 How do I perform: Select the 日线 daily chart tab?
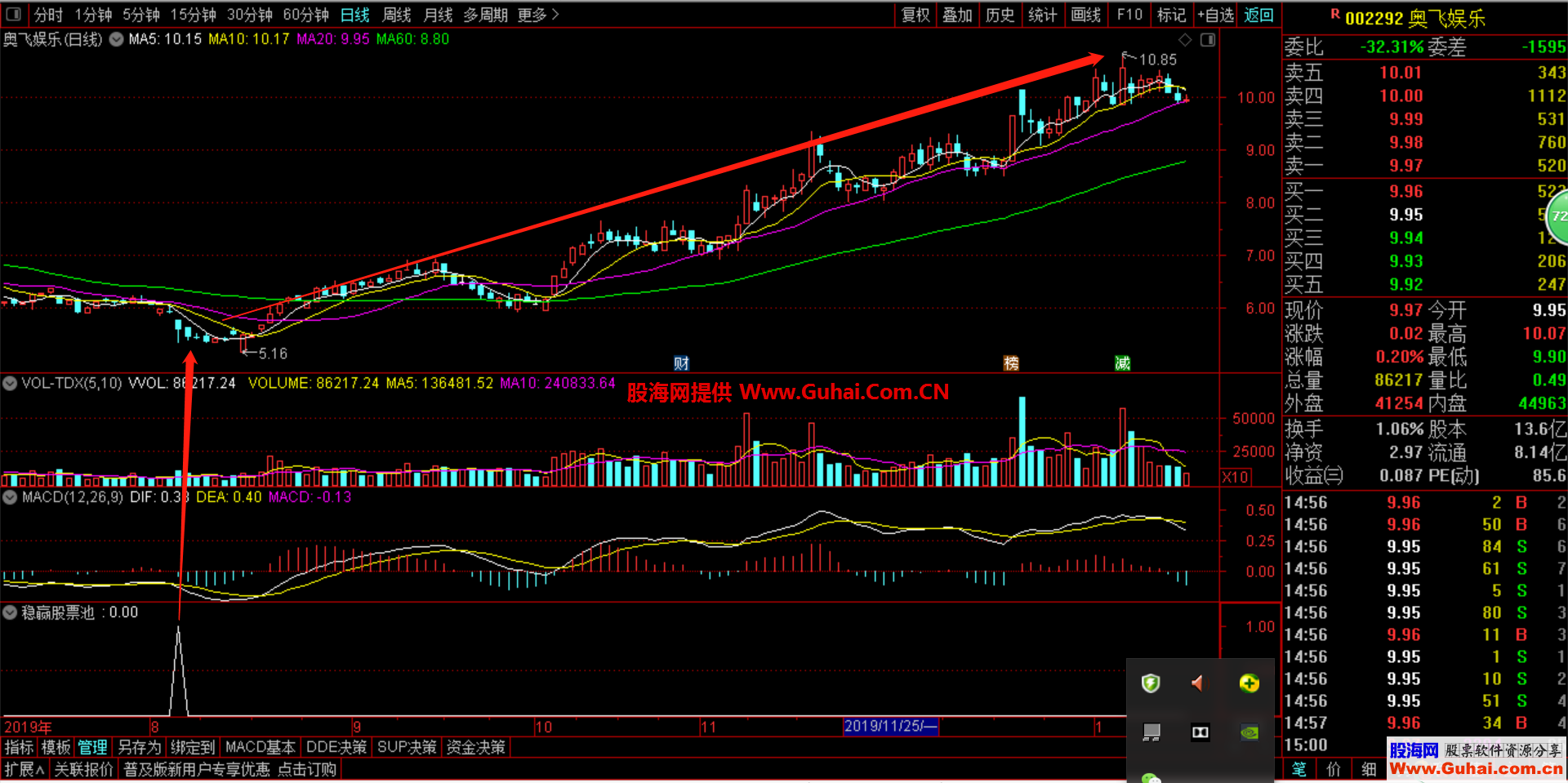coord(355,15)
